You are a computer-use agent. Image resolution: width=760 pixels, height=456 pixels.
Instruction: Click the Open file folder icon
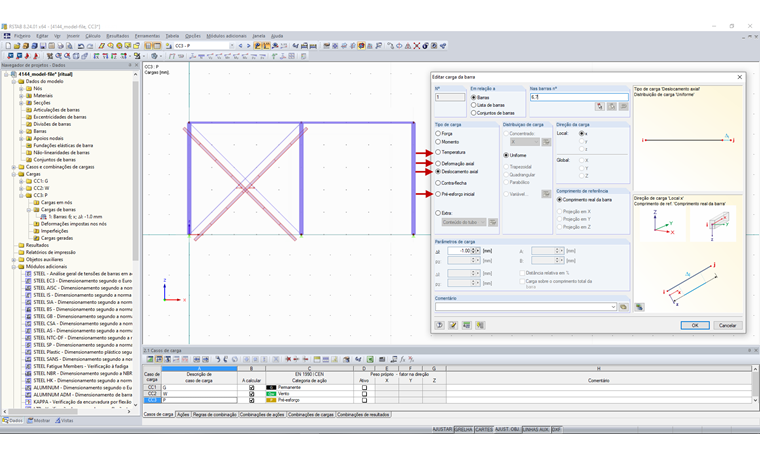pyautogui.click(x=16, y=46)
